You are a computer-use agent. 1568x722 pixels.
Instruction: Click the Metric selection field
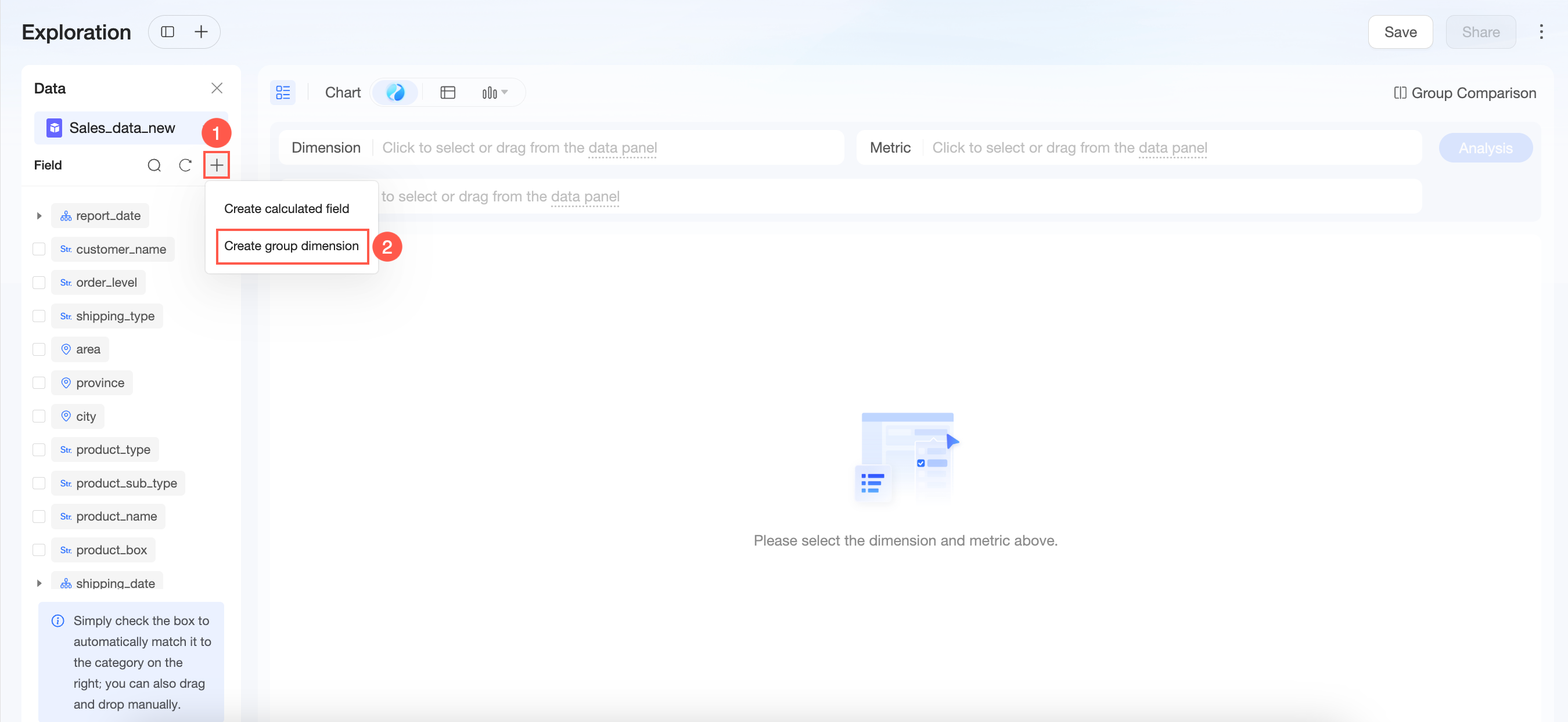pos(1139,148)
